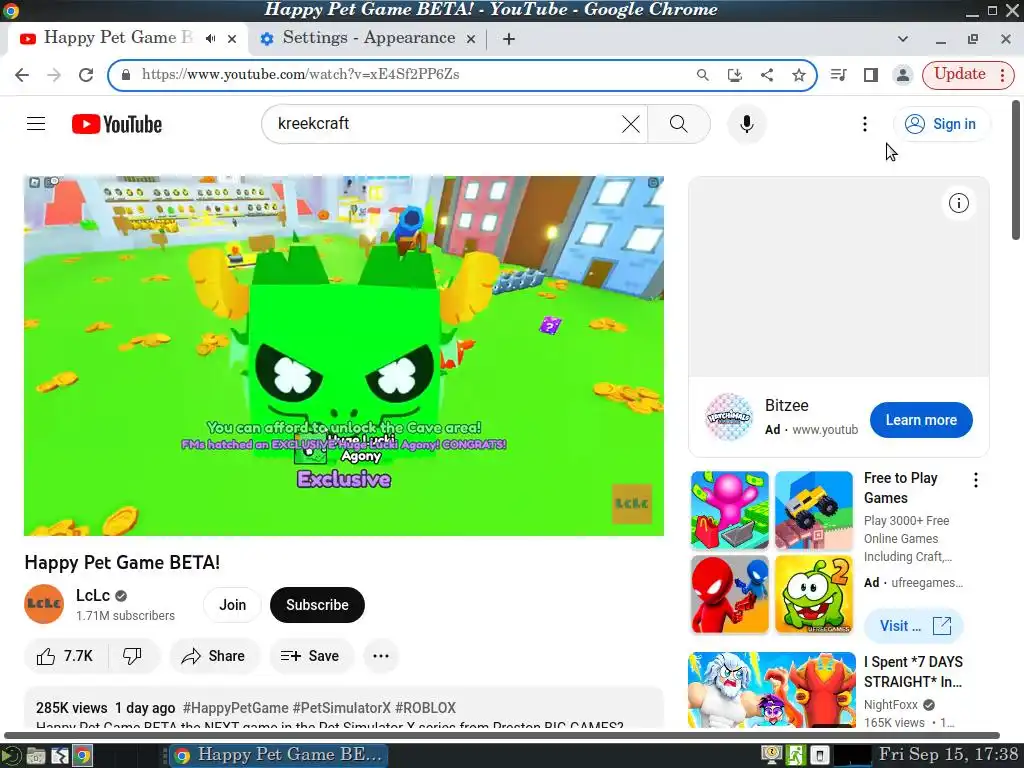Click the Chrome Update button
The image size is (1024, 768).
(968, 74)
